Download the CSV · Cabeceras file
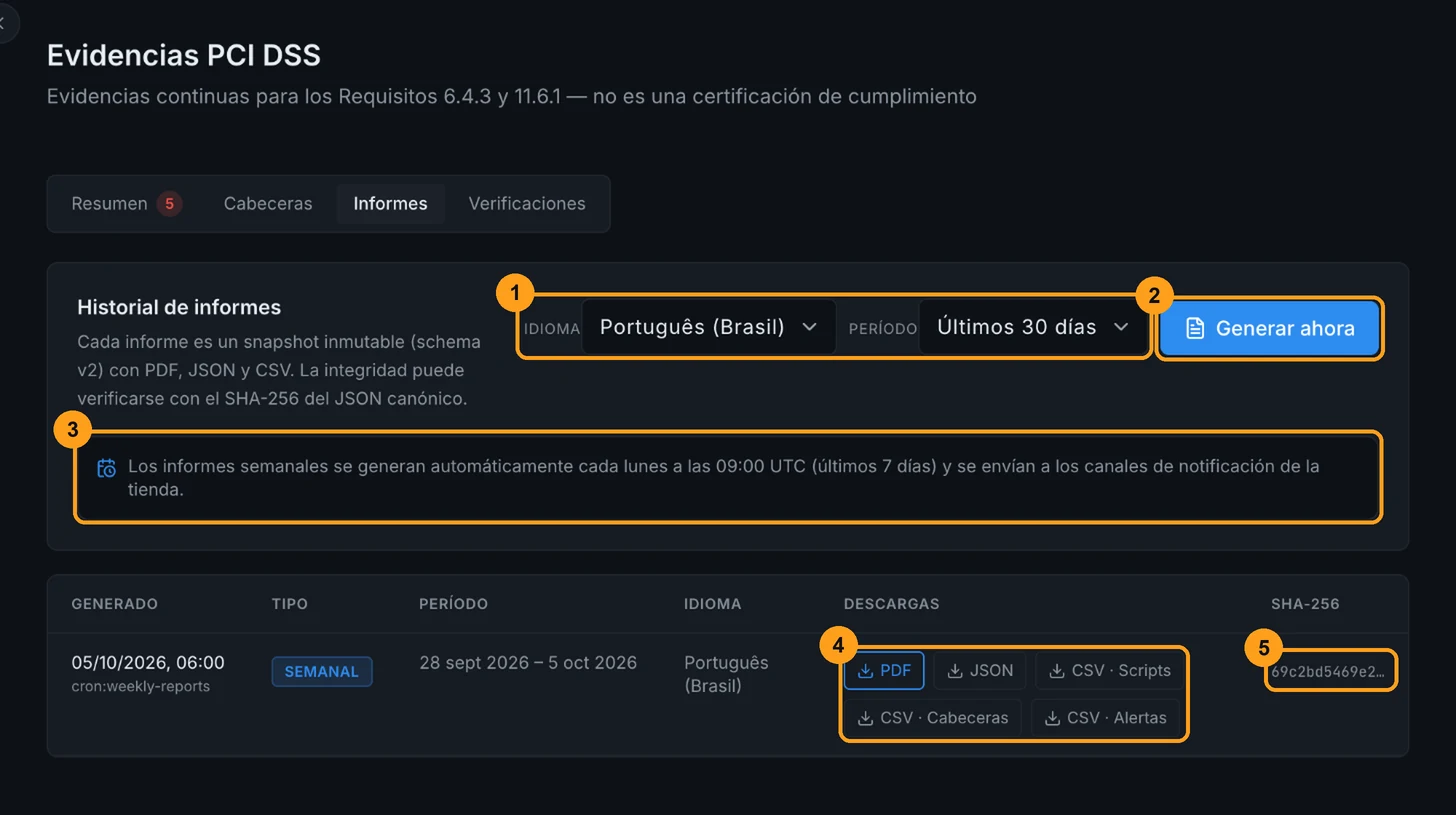 [932, 718]
